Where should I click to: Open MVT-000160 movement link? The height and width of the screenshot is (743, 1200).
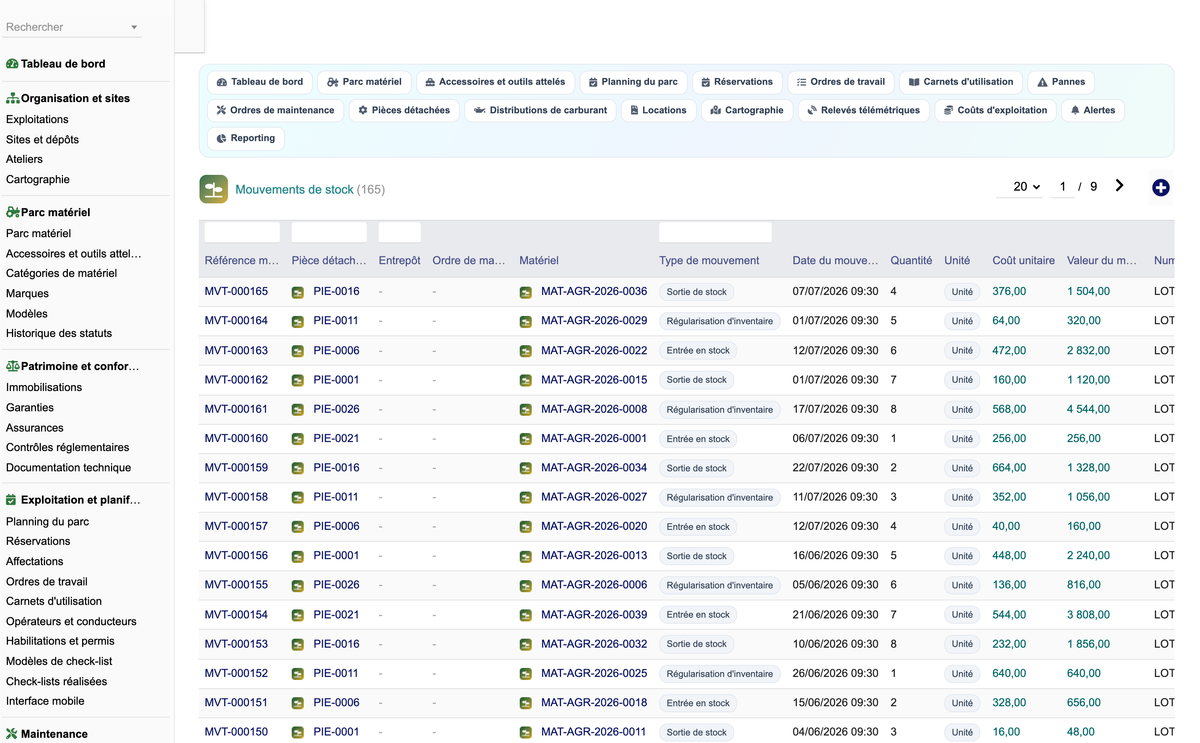(x=236, y=439)
